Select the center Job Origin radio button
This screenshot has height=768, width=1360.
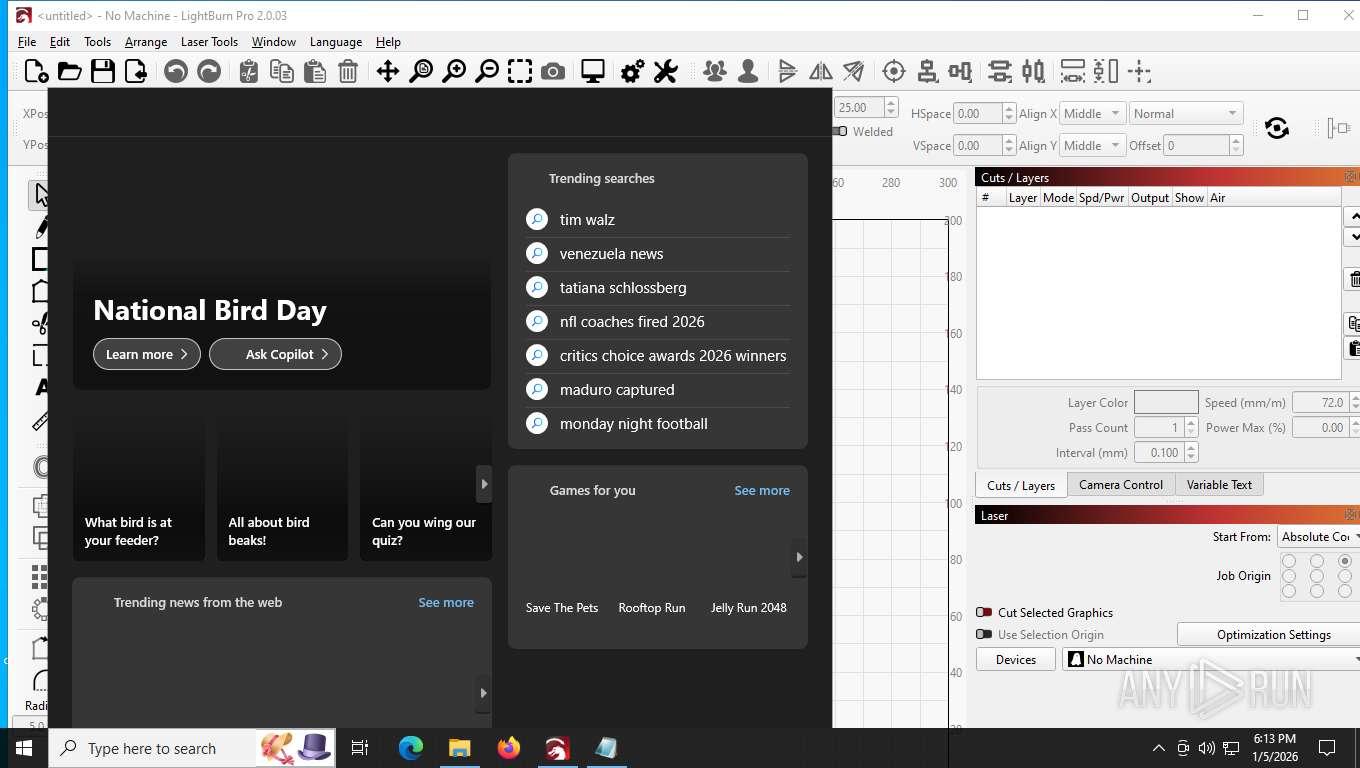tap(1317, 576)
